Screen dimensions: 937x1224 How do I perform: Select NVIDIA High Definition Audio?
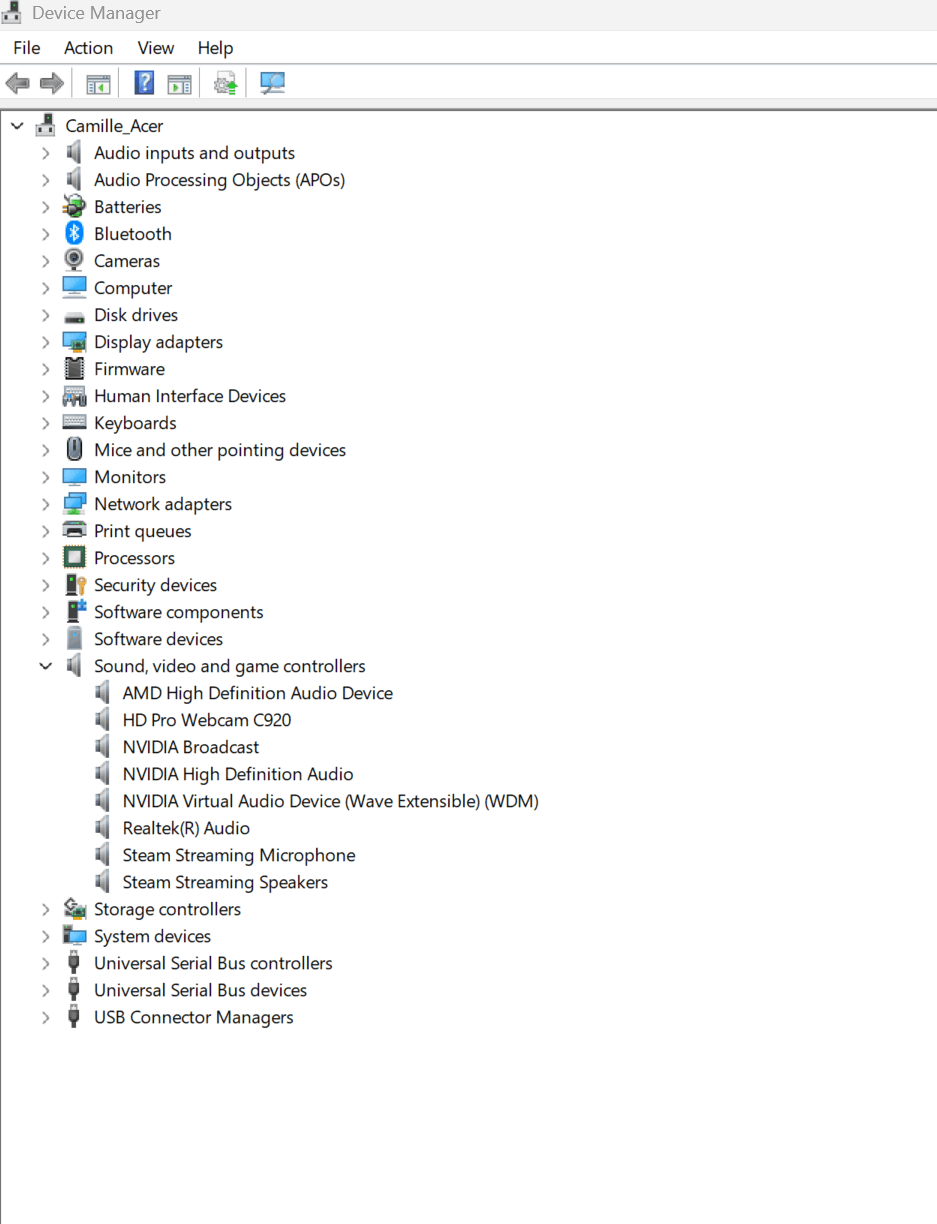238,774
